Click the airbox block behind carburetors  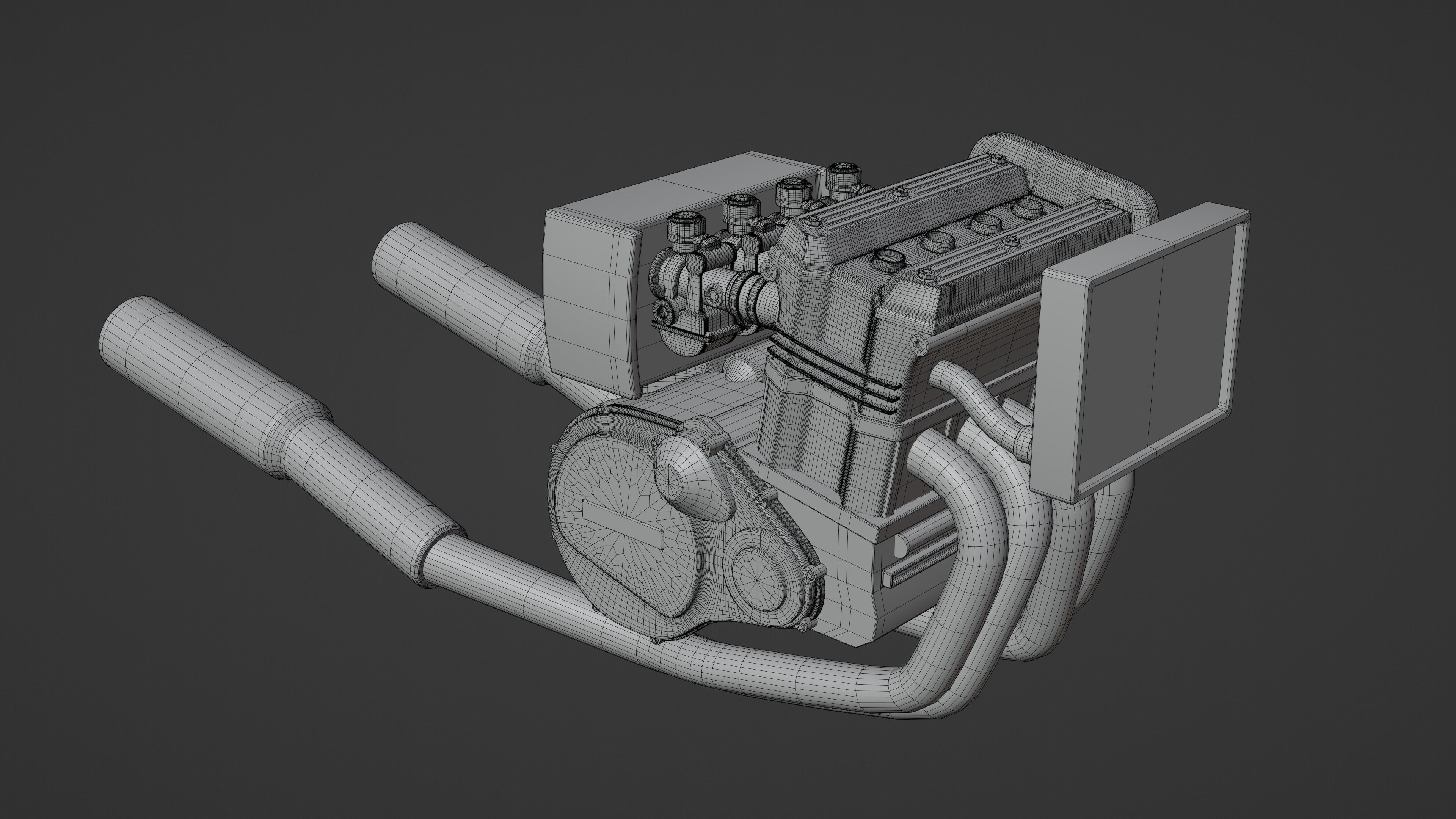pos(588,300)
